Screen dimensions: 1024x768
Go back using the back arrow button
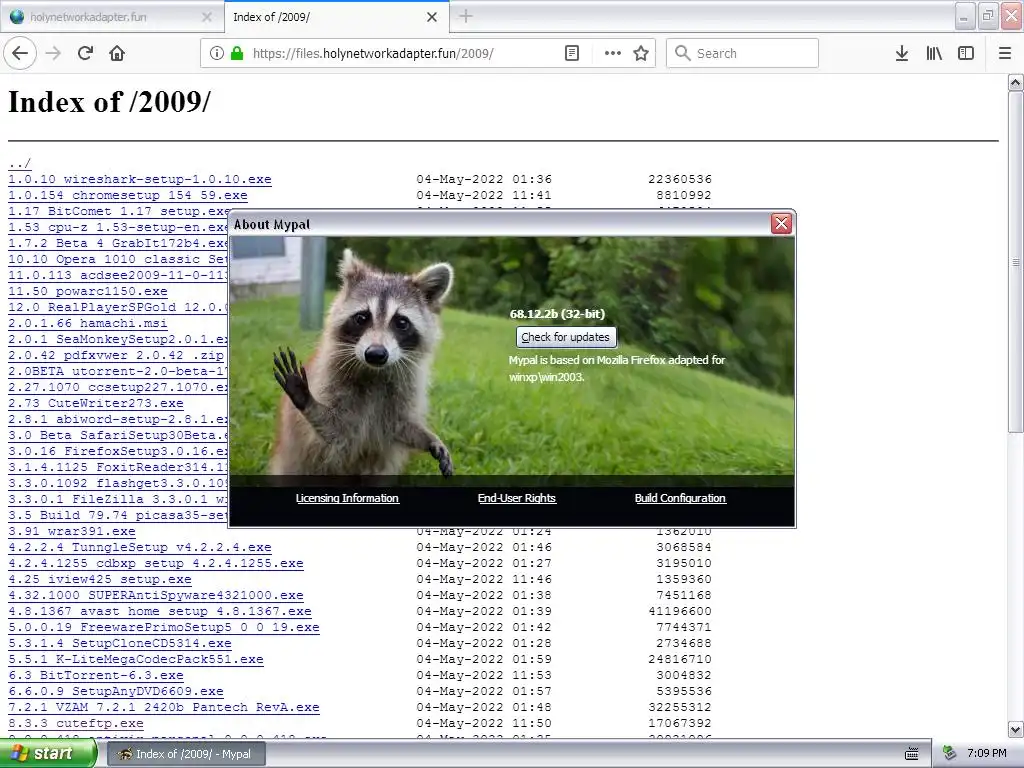20,54
